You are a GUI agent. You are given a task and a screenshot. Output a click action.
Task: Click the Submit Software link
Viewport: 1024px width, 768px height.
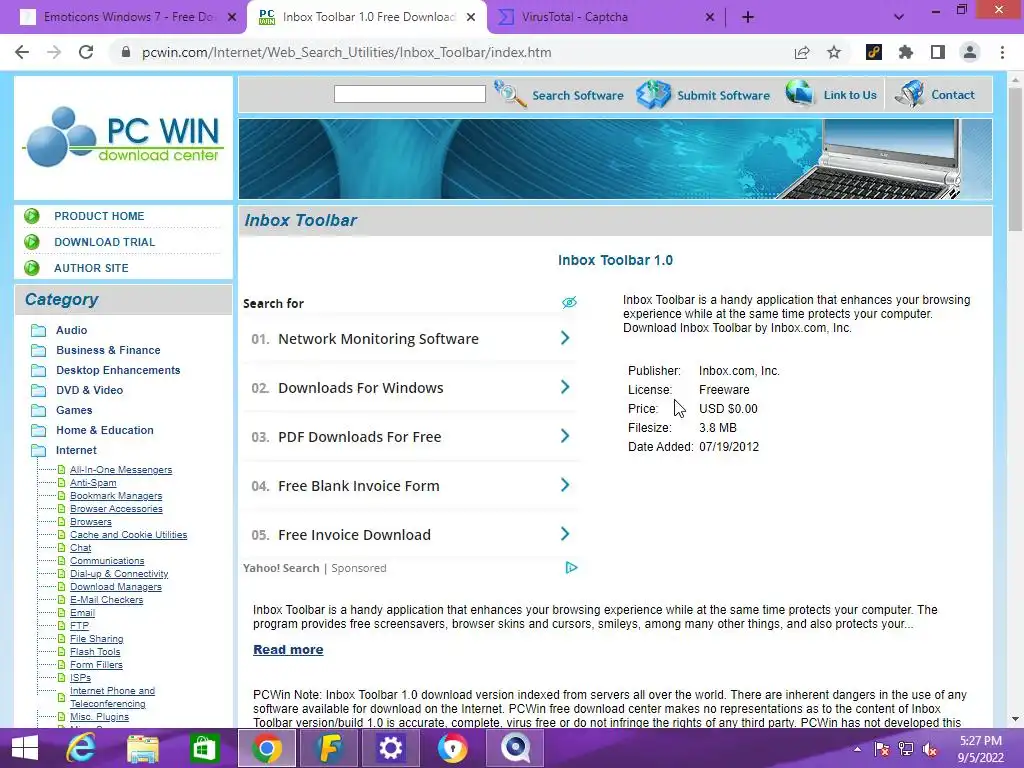pos(724,95)
